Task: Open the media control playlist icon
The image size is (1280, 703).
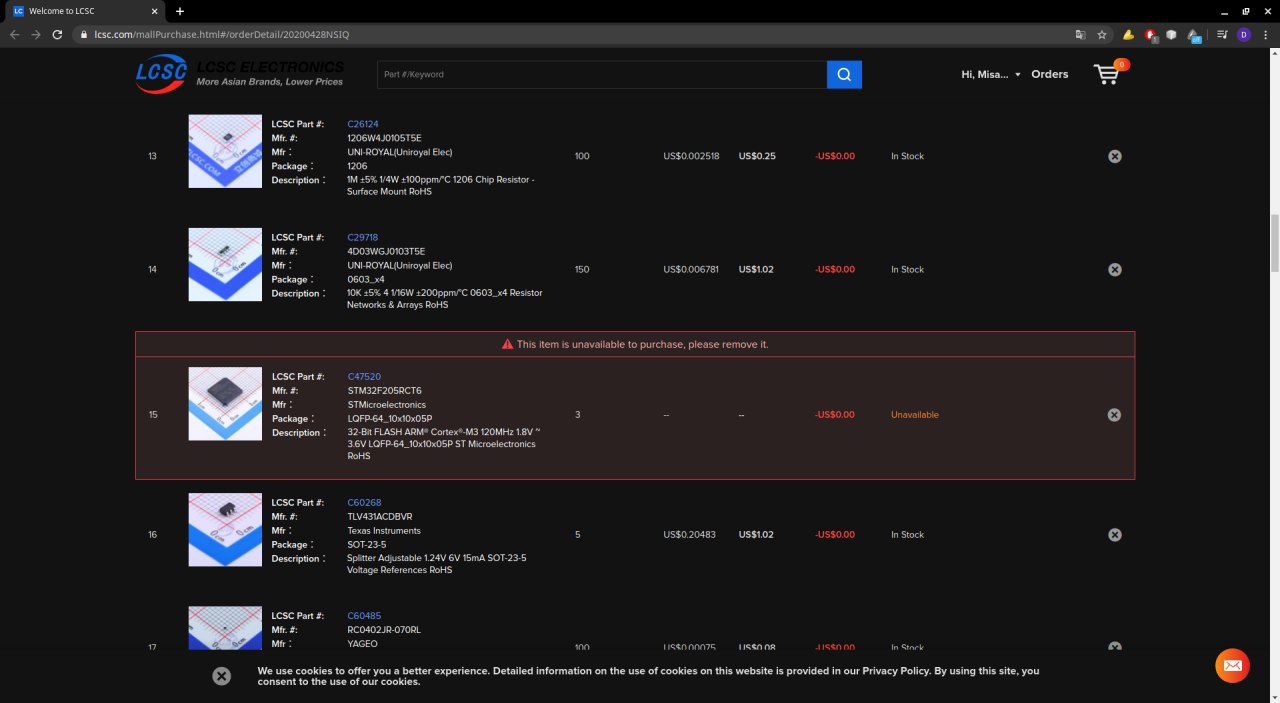Action: [1222, 34]
